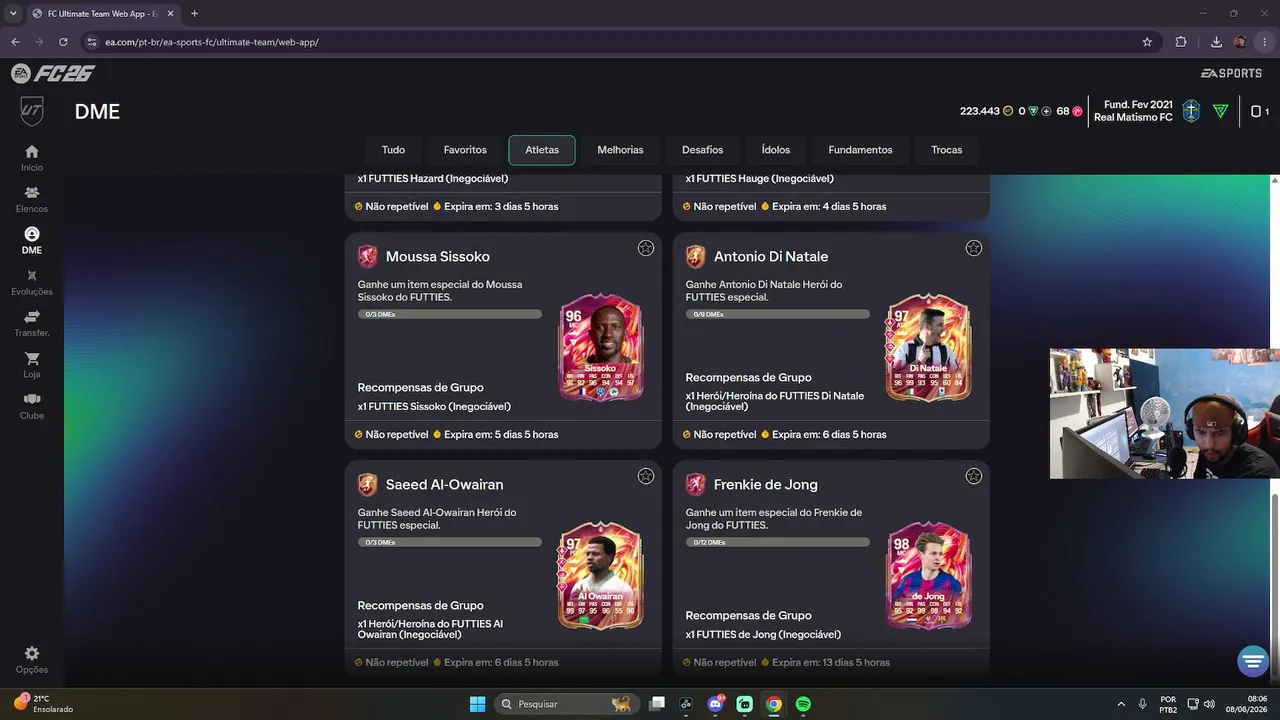1280x720 pixels.
Task: Open Clube in the sidebar
Action: click(32, 405)
